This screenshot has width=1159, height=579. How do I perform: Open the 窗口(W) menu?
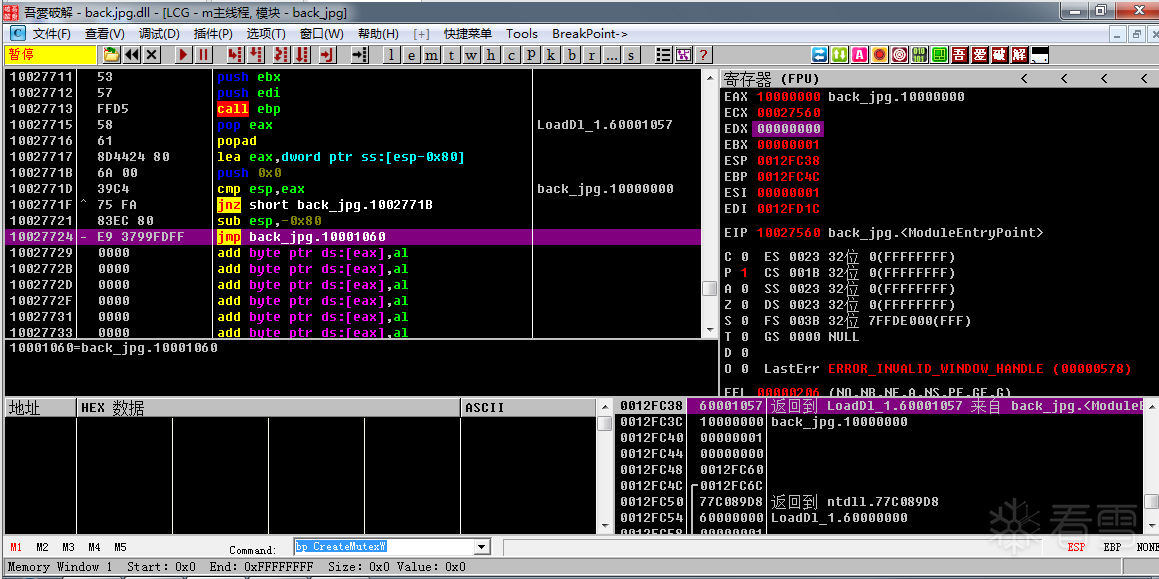click(322, 34)
